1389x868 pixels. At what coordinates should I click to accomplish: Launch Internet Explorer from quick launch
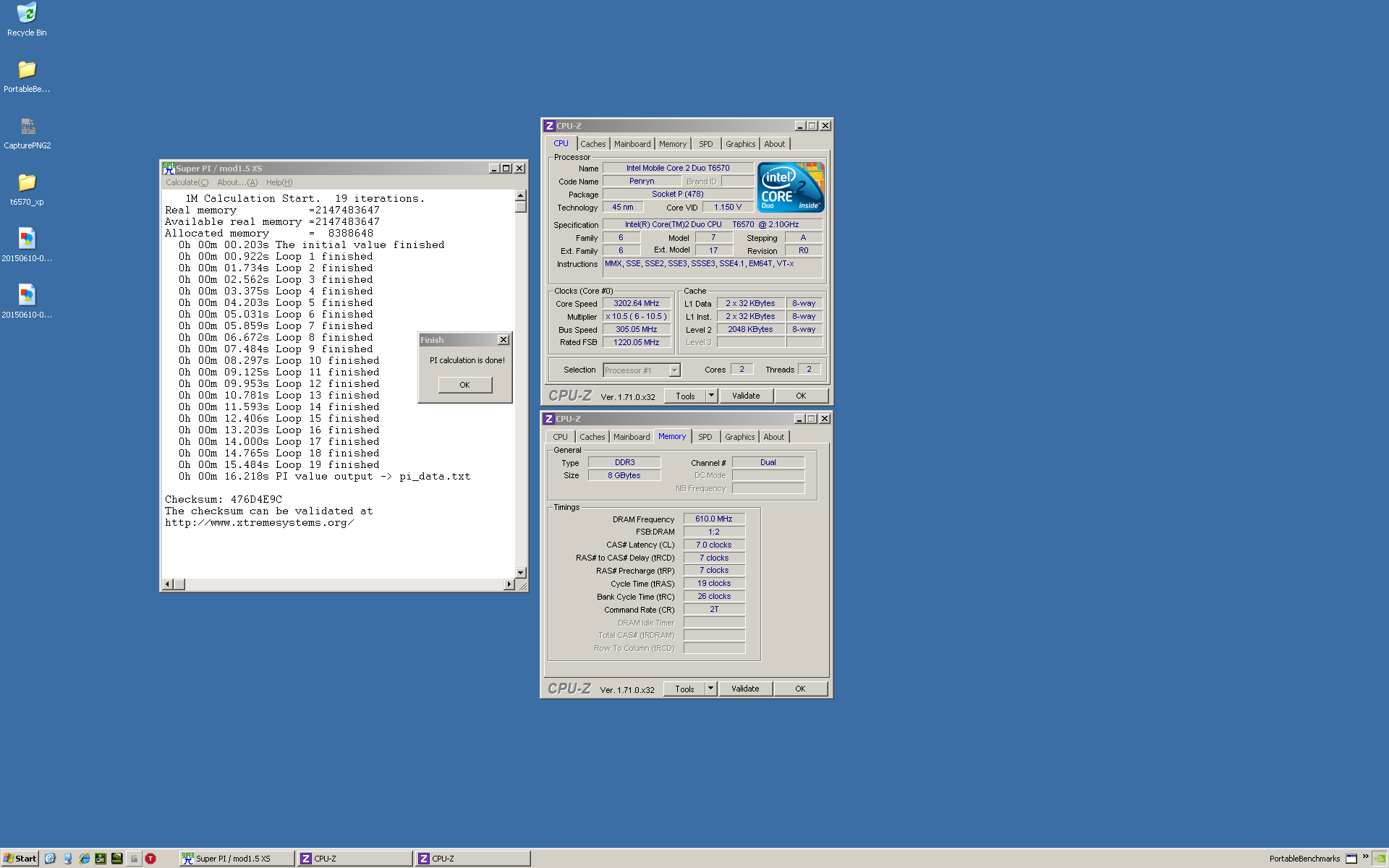pos(84,859)
